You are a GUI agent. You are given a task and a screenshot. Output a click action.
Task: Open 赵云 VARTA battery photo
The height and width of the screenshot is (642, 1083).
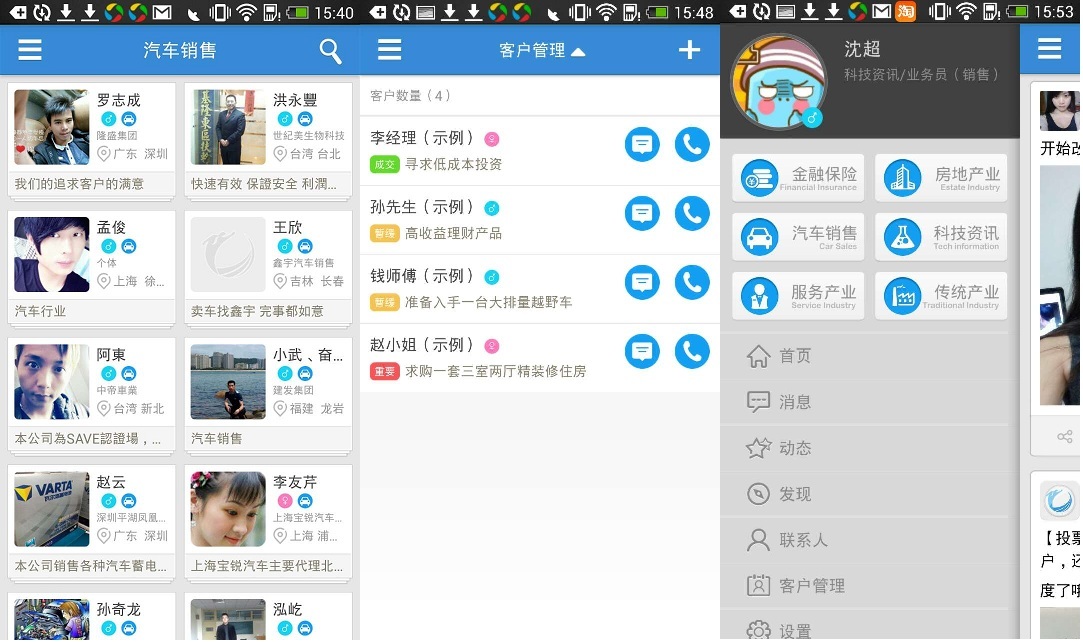(x=52, y=509)
